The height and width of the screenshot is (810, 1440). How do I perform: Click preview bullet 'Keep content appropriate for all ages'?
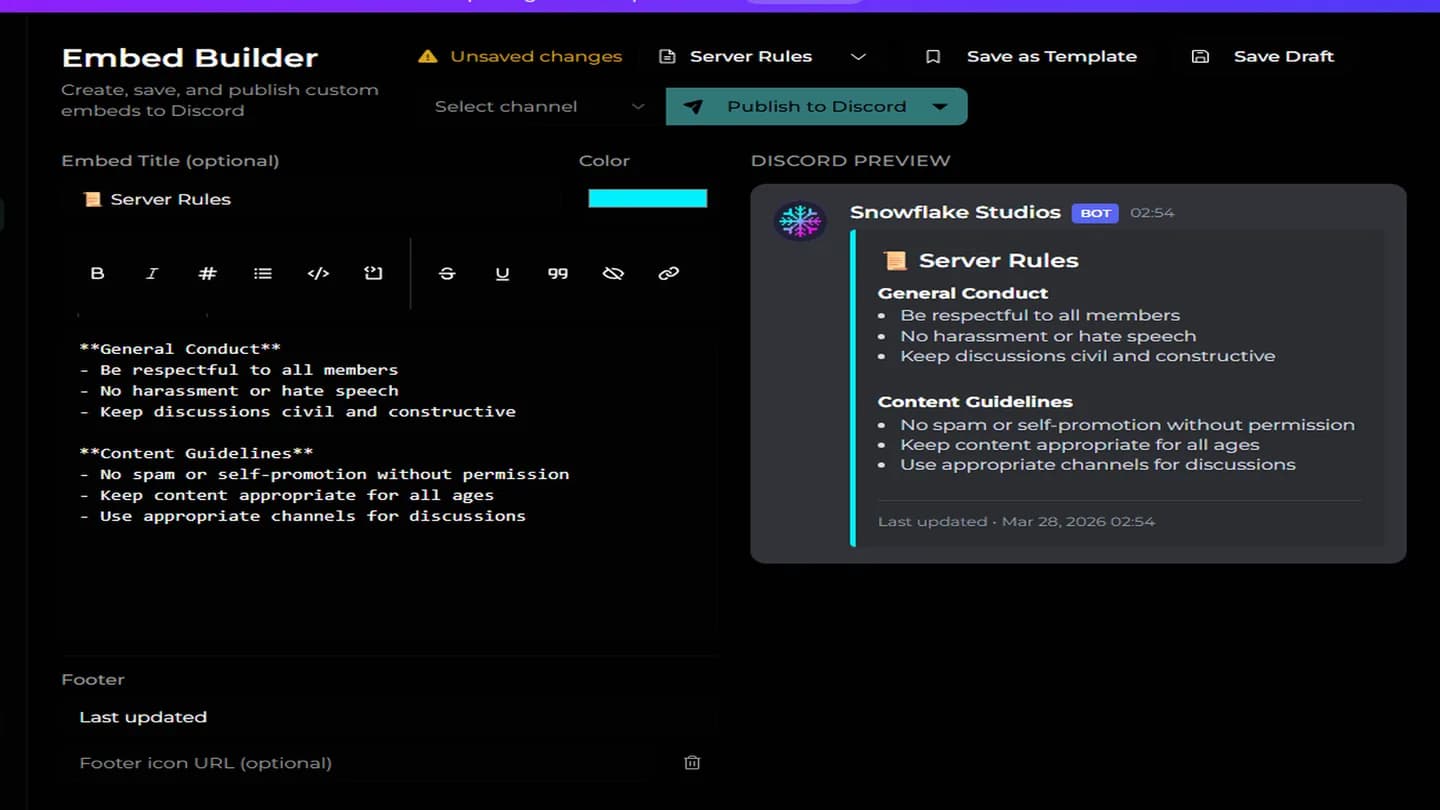(1080, 445)
